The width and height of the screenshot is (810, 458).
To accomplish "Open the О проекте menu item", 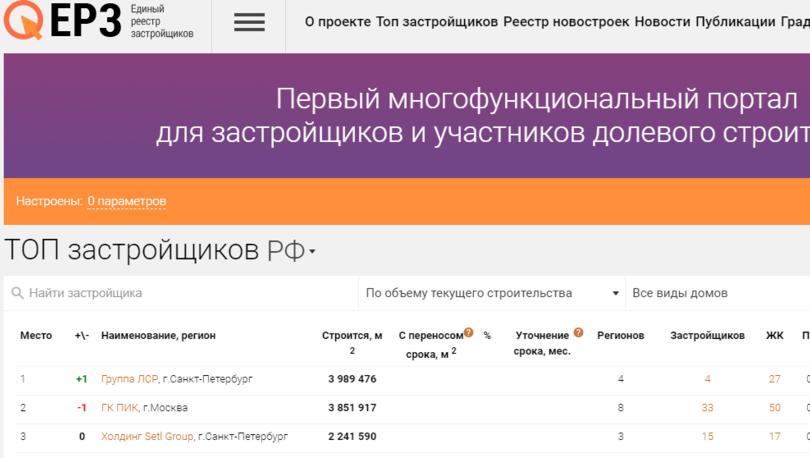I will tap(337, 22).
